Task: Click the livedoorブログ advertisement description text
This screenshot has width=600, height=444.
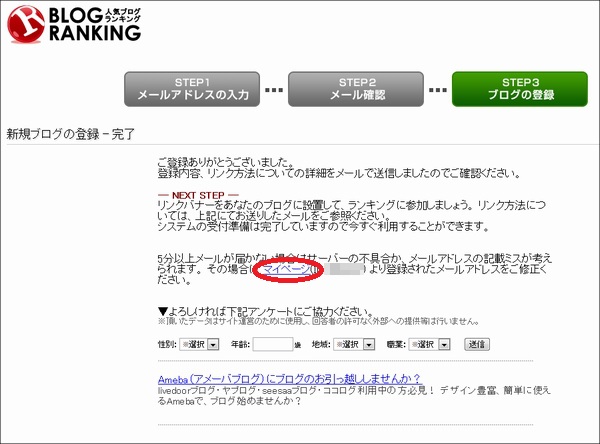Action: (354, 396)
